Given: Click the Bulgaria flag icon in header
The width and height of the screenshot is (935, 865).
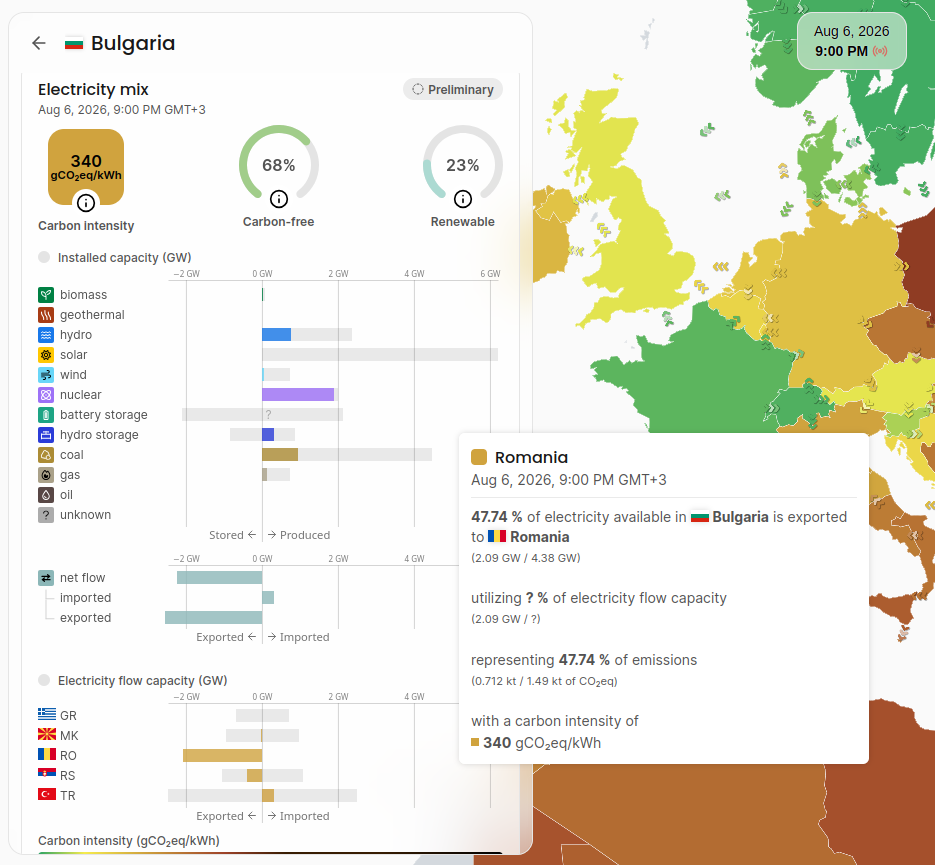Looking at the screenshot, I should click(74, 44).
